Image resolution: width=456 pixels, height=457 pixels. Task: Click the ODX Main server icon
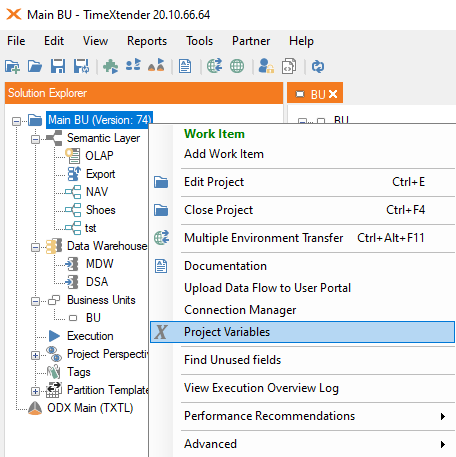point(35,408)
